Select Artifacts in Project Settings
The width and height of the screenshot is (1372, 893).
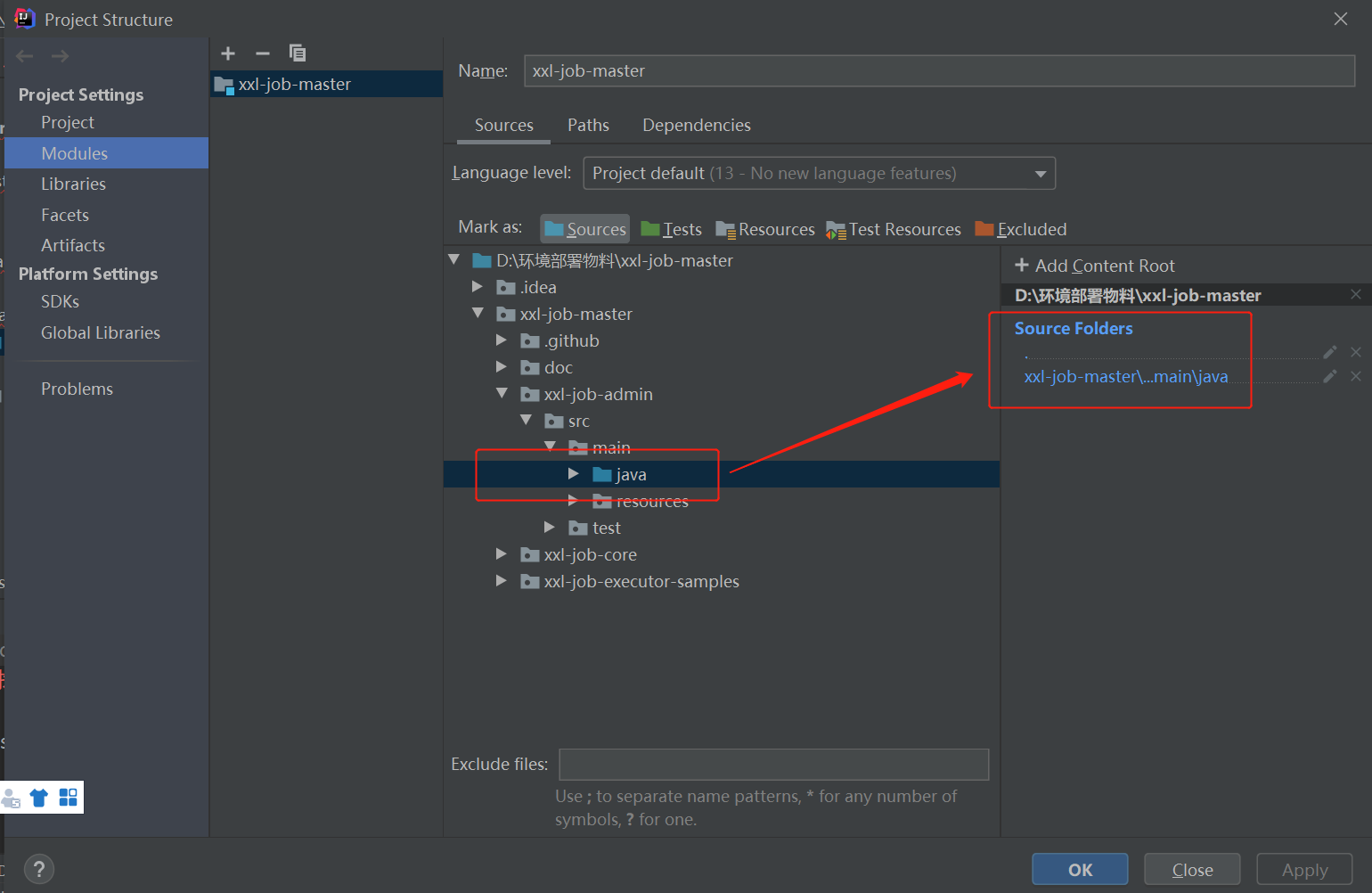72,244
